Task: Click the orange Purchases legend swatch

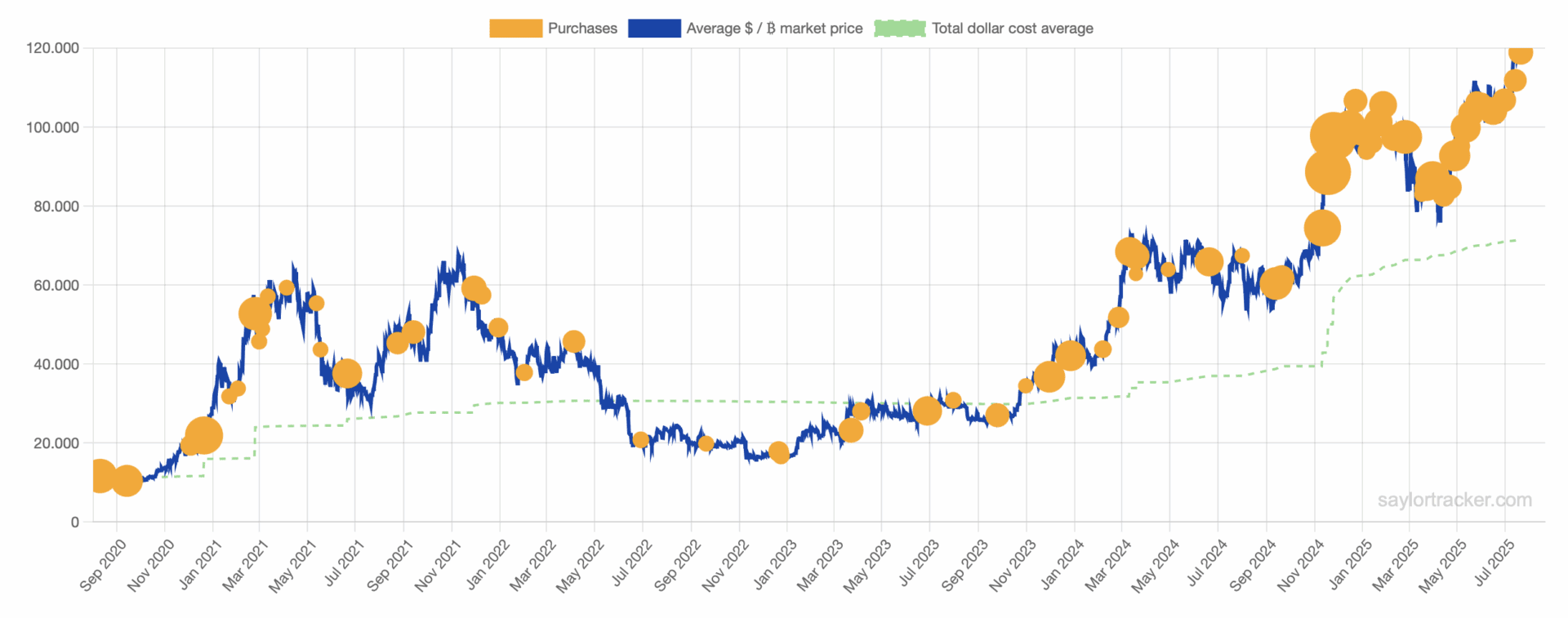Action: pos(515,29)
